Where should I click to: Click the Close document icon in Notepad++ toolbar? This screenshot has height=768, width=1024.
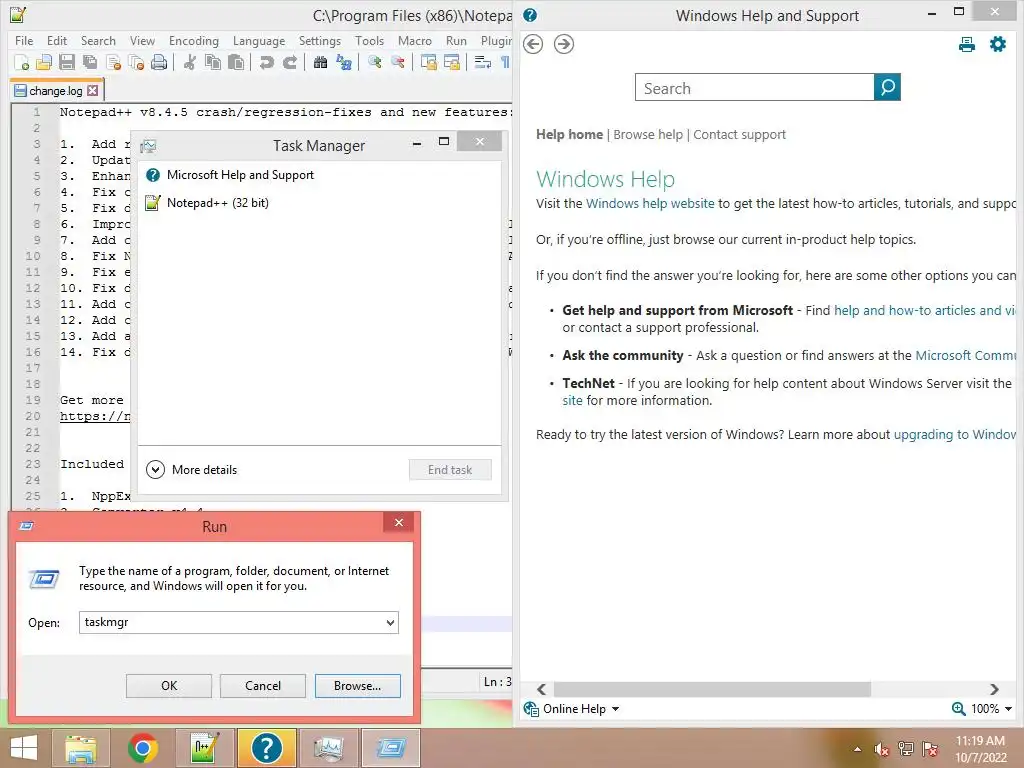(114, 63)
